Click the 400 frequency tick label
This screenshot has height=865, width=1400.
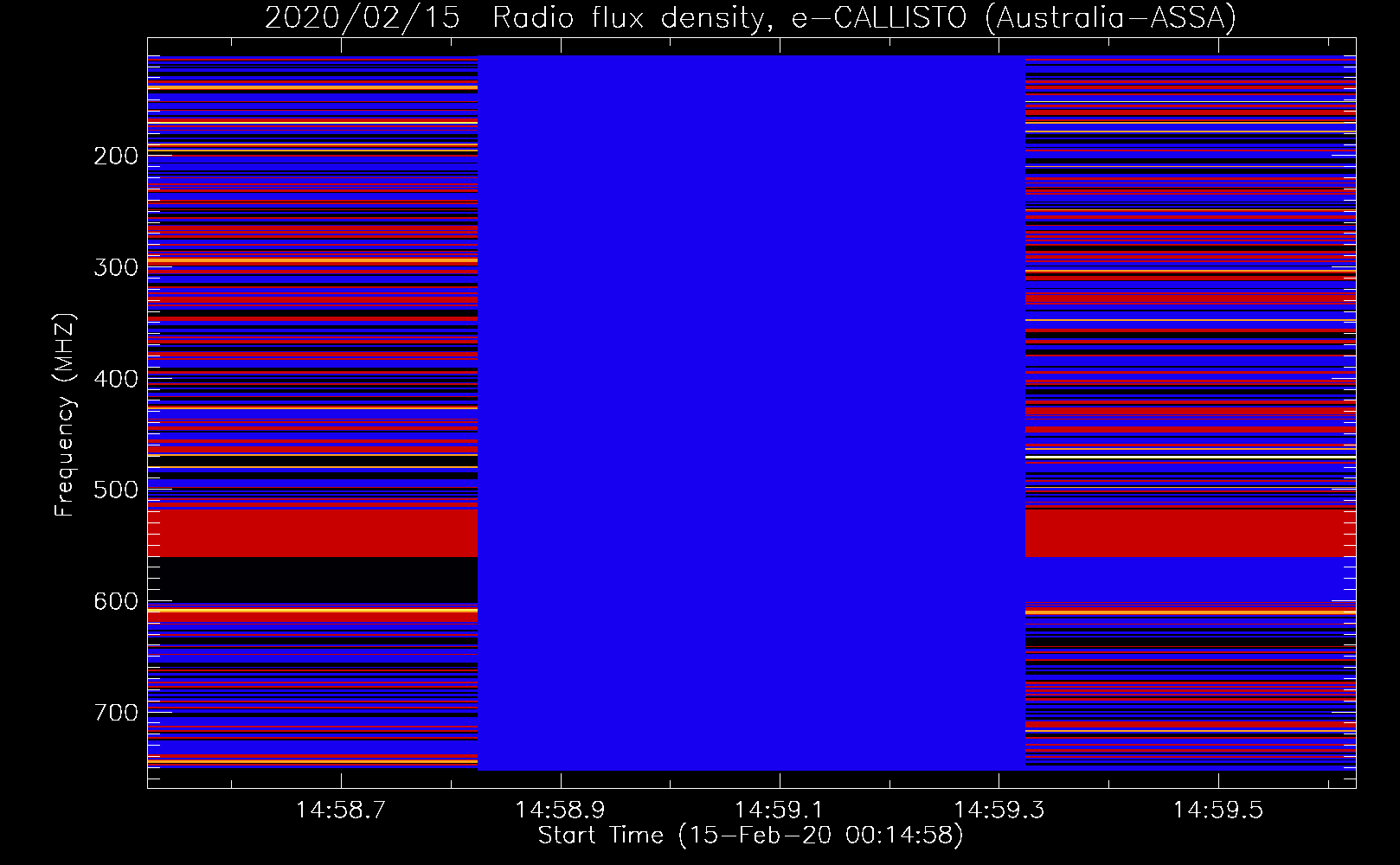(116, 379)
